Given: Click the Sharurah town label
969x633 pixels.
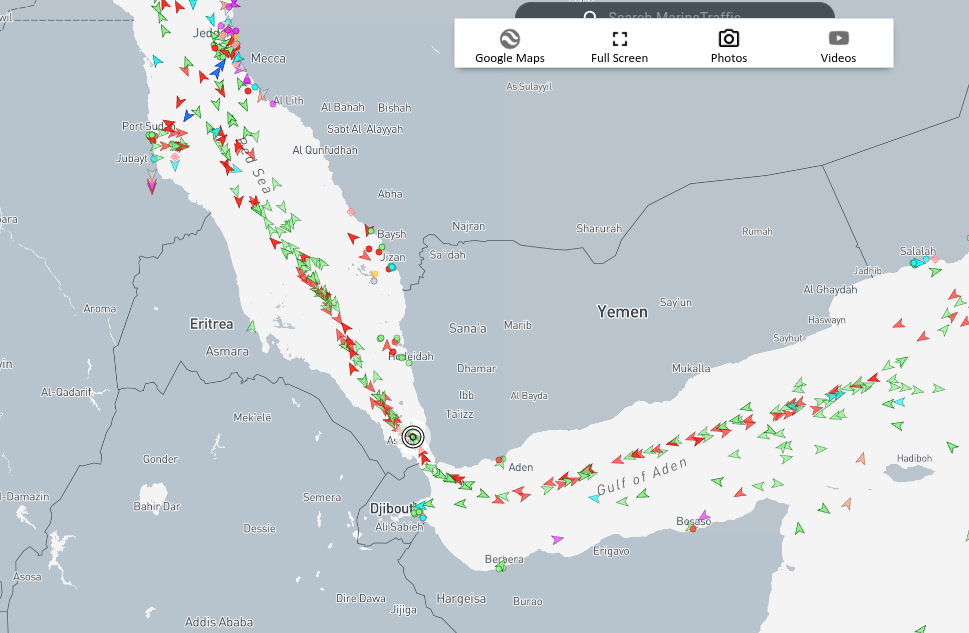Looking at the screenshot, I should (x=599, y=228).
